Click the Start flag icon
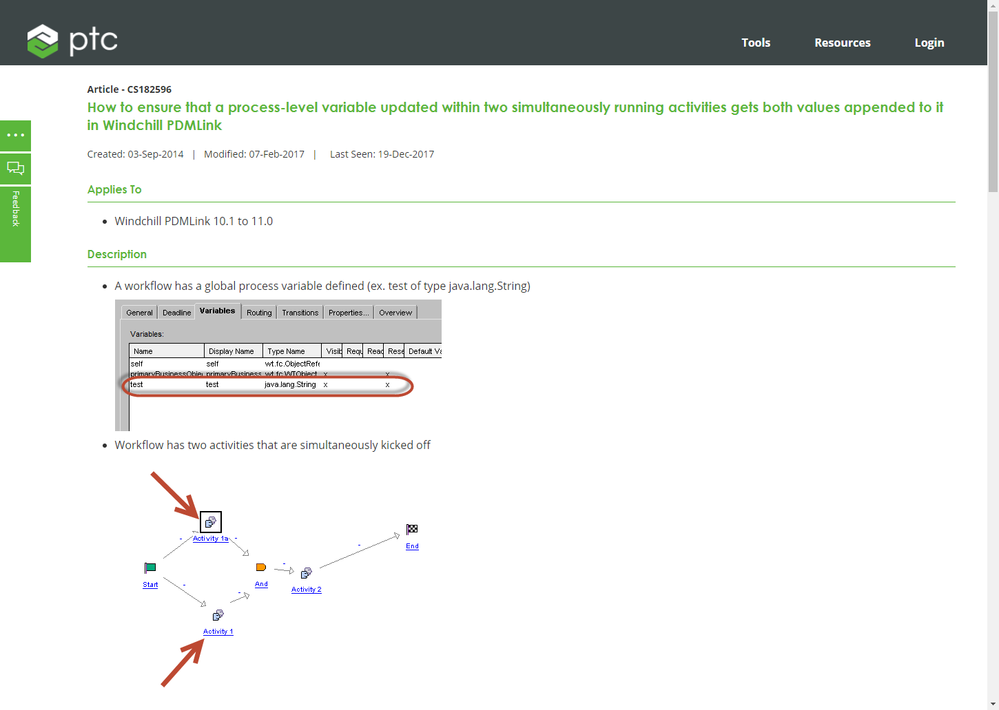Image resolution: width=999 pixels, height=710 pixels. [150, 568]
